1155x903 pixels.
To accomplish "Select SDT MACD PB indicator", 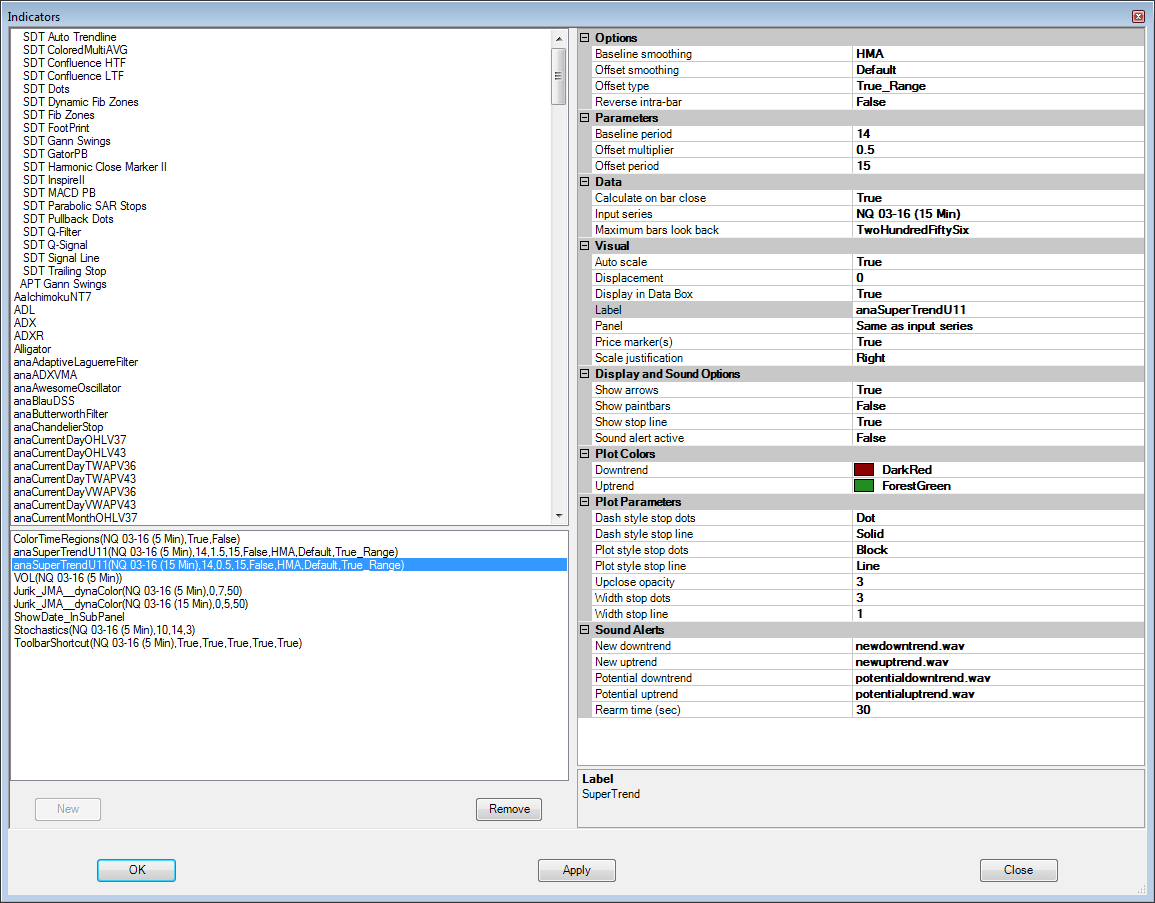I will click(x=59, y=193).
